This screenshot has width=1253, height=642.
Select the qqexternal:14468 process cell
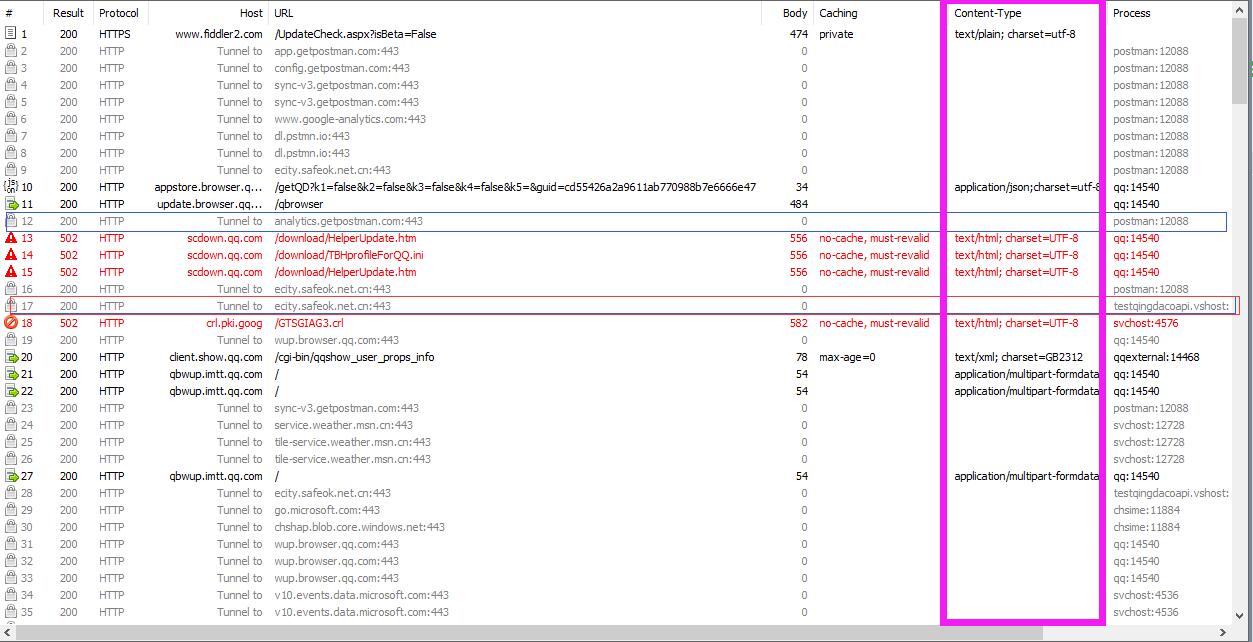tap(1156, 357)
